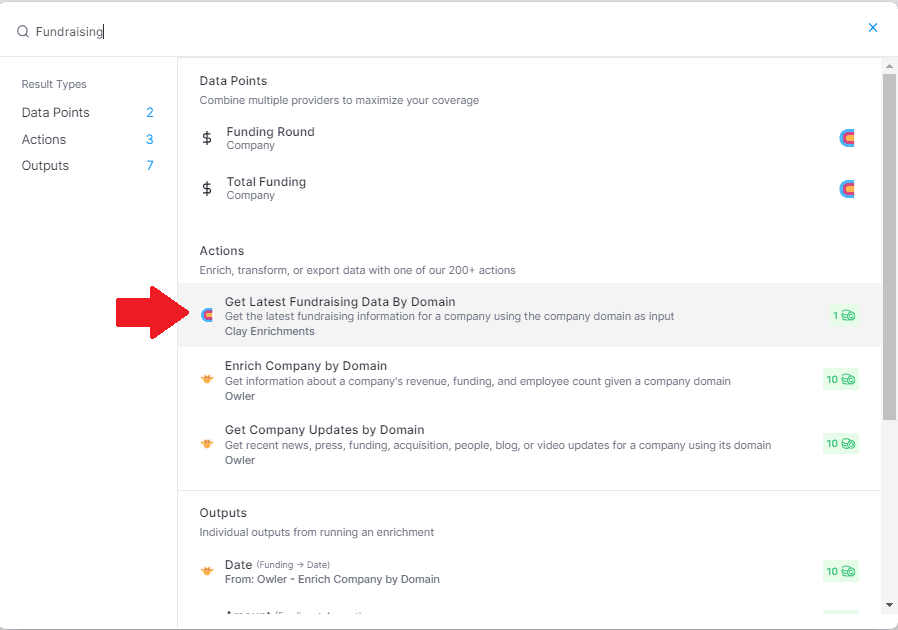The height and width of the screenshot is (630, 898).
Task: Click the Funding Round dollar icon
Action: tap(207, 138)
